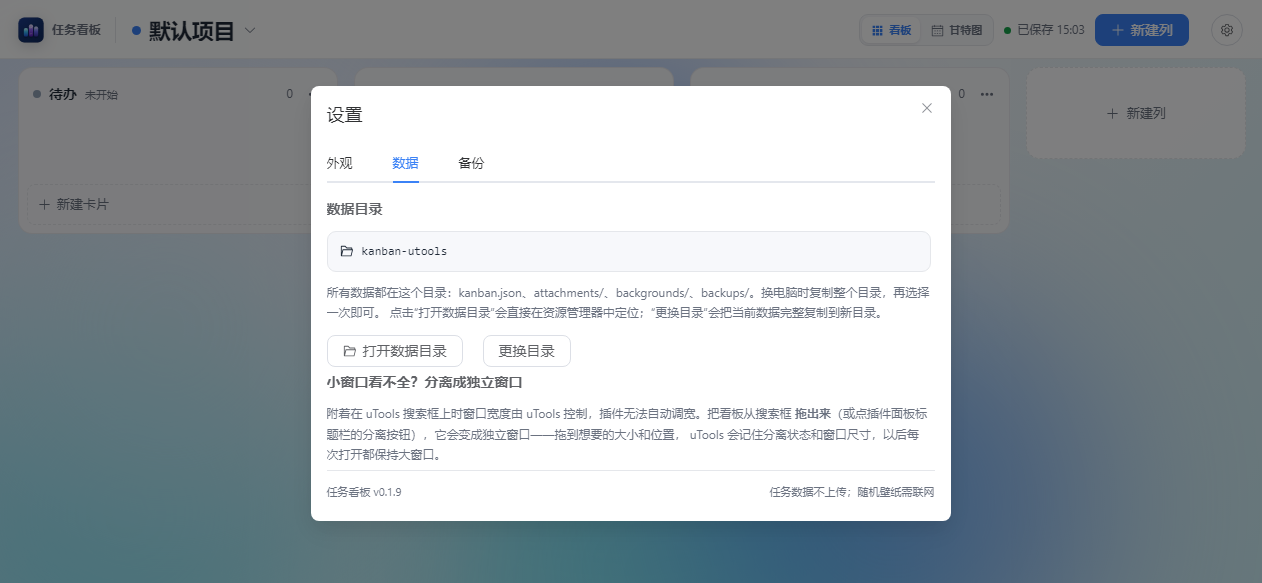Click the 设置 dialog title
This screenshot has width=1262, height=583.
(x=345, y=115)
